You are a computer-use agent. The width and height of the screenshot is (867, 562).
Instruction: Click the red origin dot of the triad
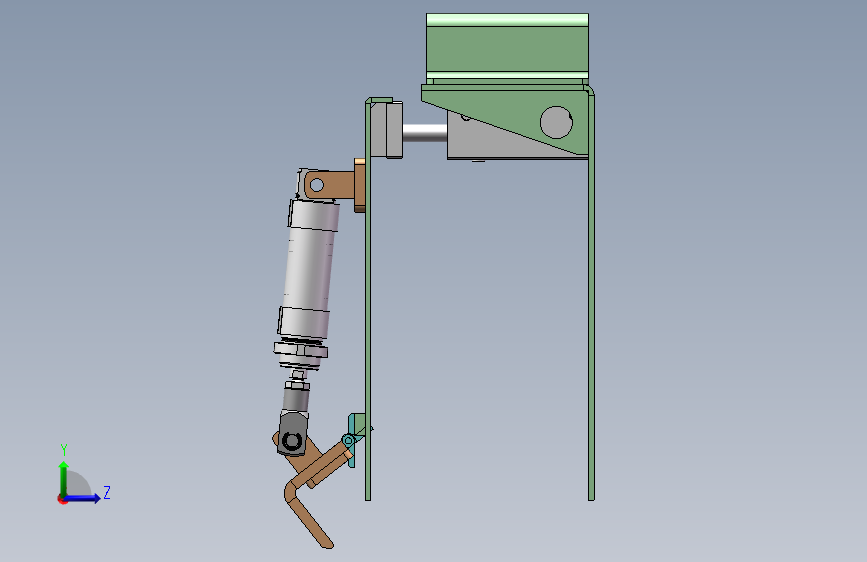pyautogui.click(x=62, y=499)
